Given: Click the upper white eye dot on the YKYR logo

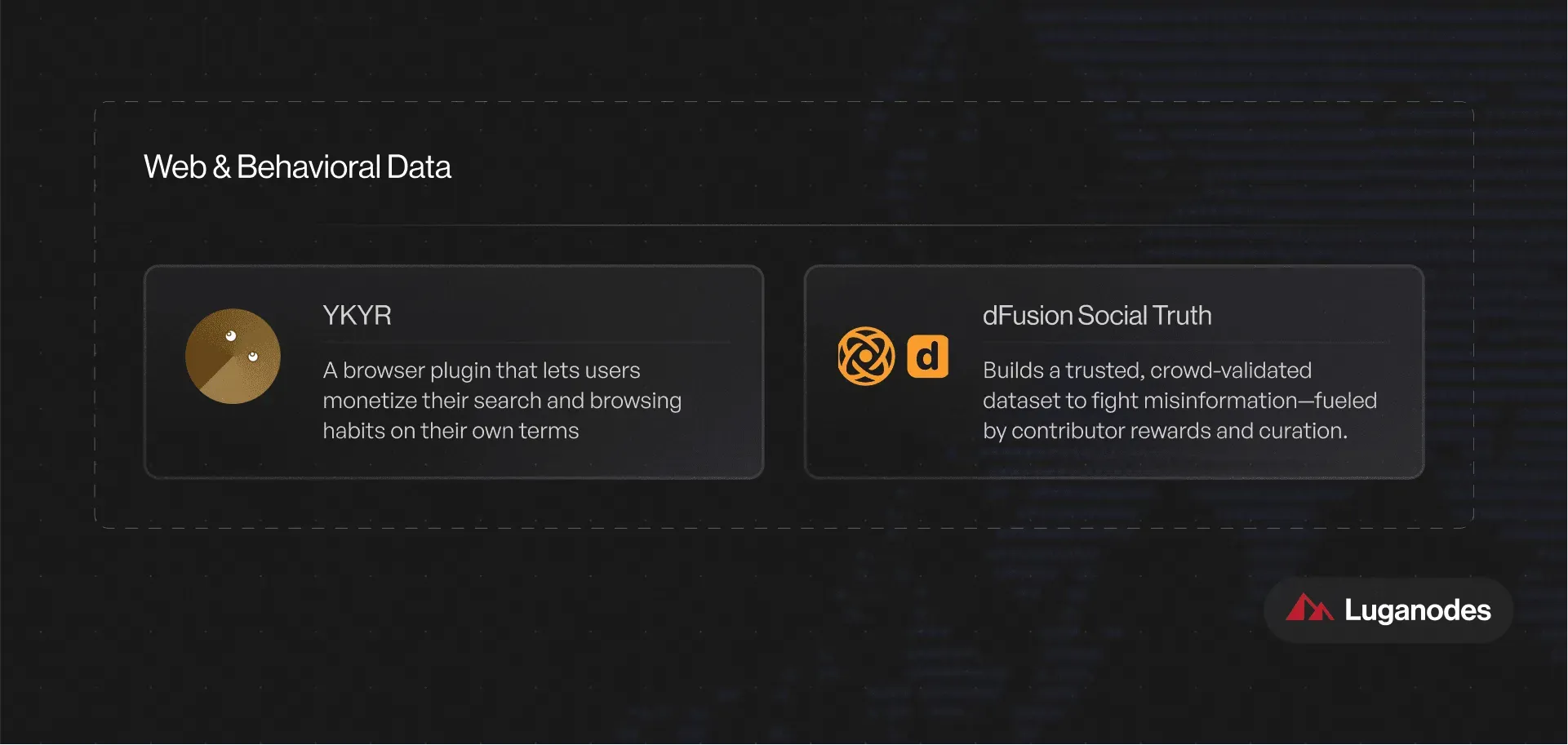Looking at the screenshot, I should [x=231, y=335].
